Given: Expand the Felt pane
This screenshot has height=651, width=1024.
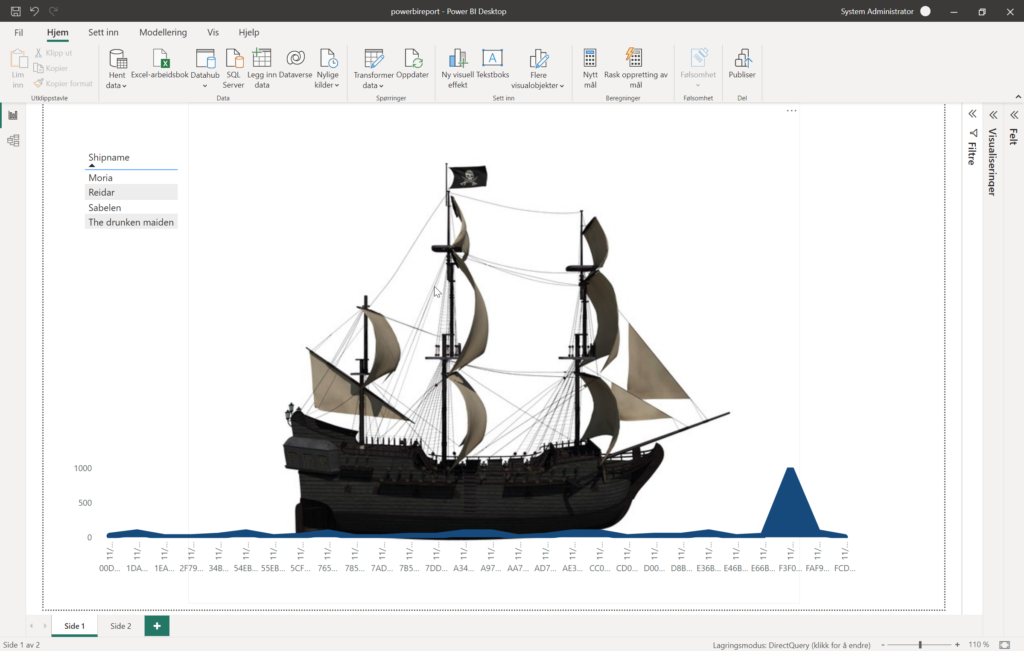Looking at the screenshot, I should tap(1014, 115).
